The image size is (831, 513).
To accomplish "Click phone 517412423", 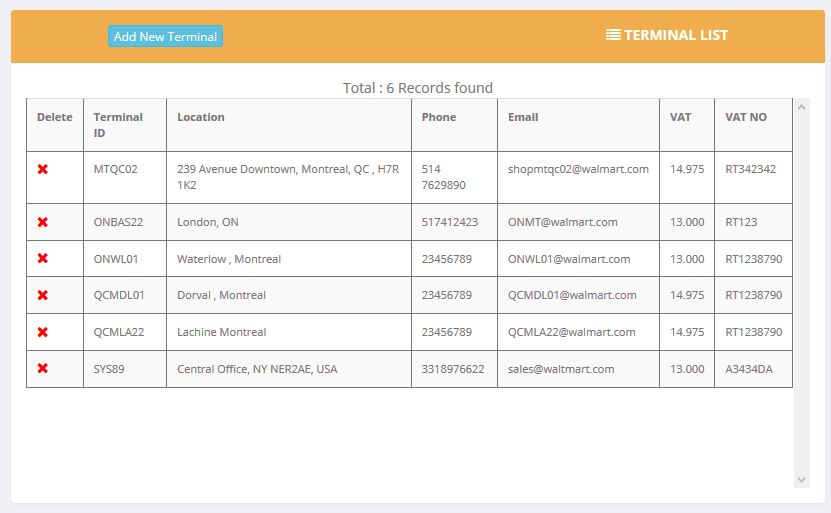I will [450, 222].
